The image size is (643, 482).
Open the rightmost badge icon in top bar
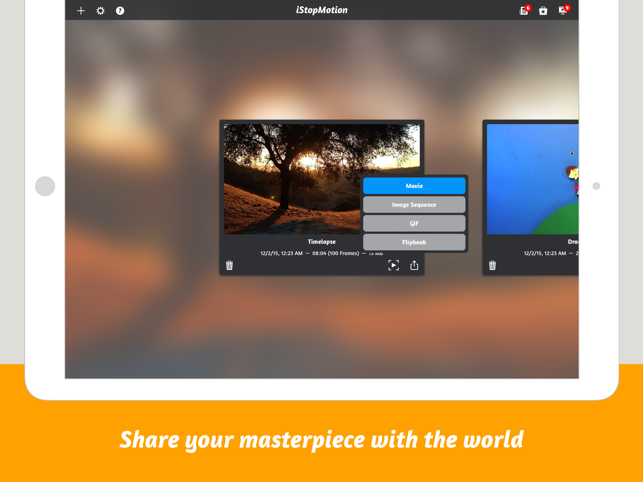pyautogui.click(x=563, y=11)
